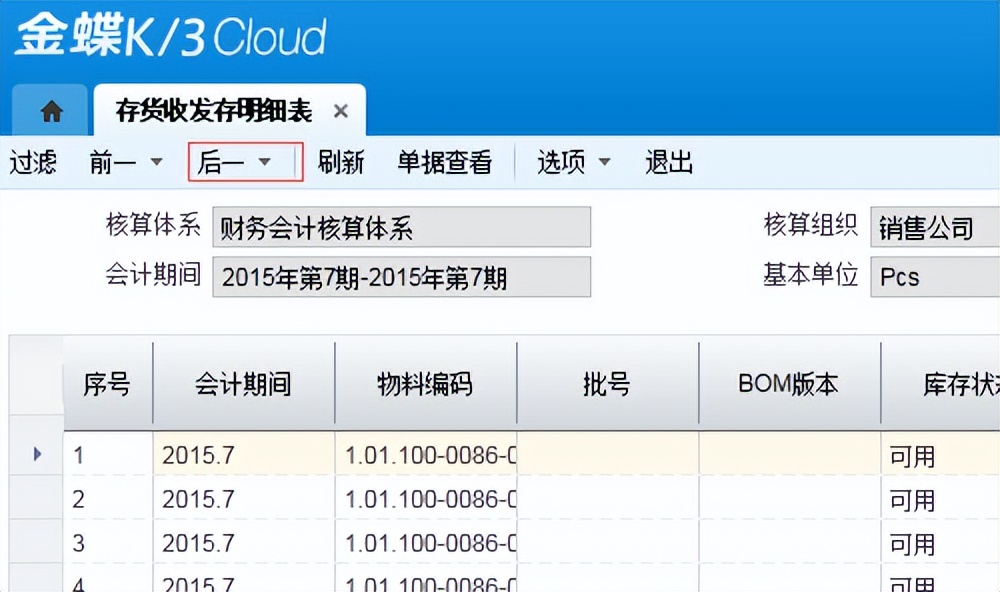Image resolution: width=1000 pixels, height=592 pixels.
Task: Click the 核算体系 field showing 财务会计核算体系
Action: pos(400,227)
